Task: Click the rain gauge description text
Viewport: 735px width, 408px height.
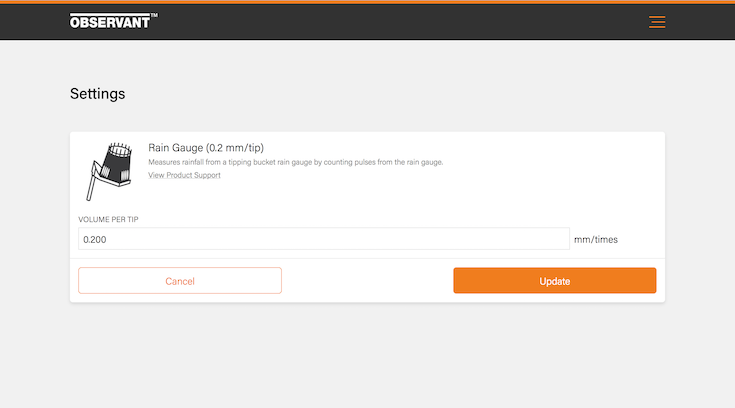Action: tap(295, 162)
